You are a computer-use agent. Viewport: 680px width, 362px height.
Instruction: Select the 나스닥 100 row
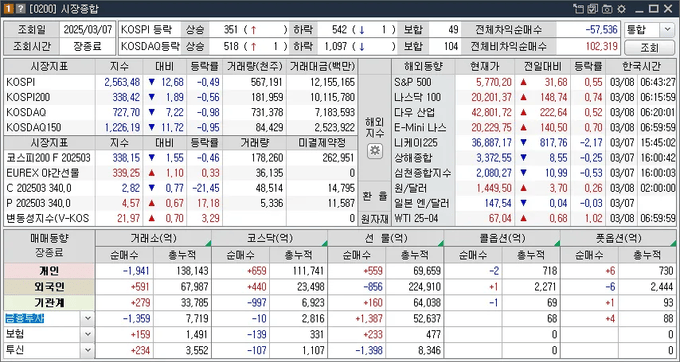[x=534, y=97]
